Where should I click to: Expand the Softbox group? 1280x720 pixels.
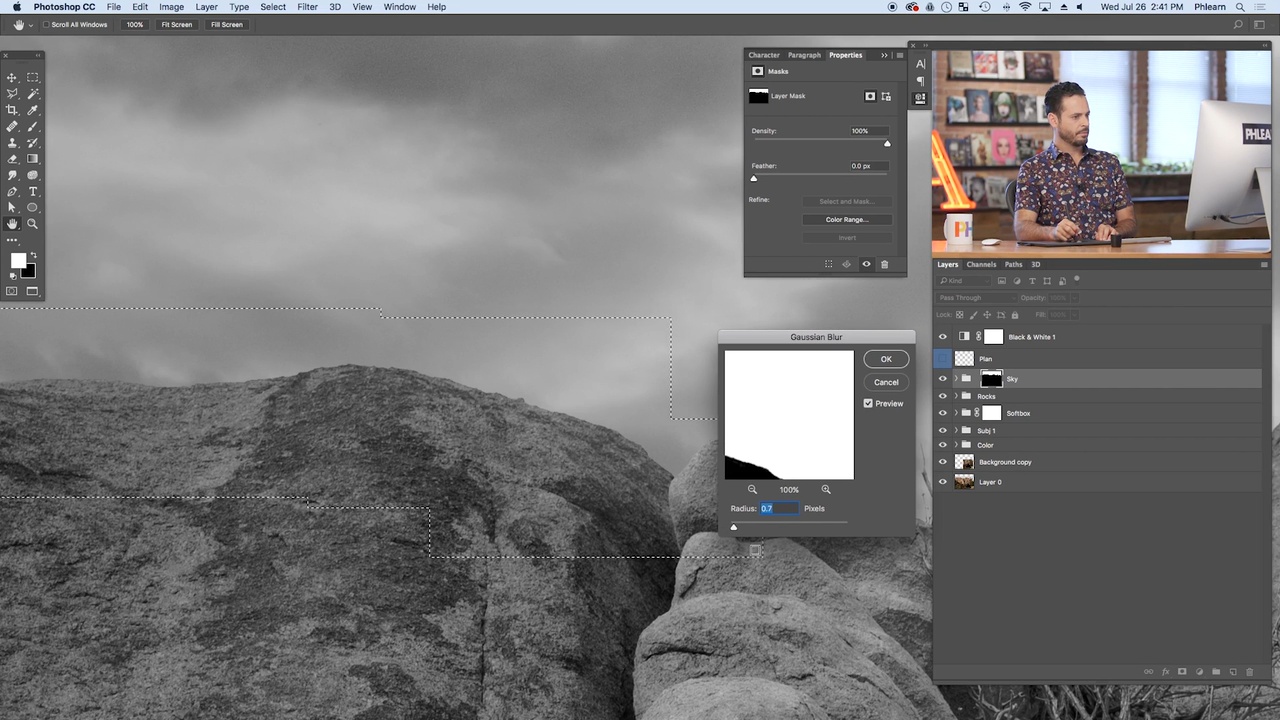pyautogui.click(x=956, y=413)
